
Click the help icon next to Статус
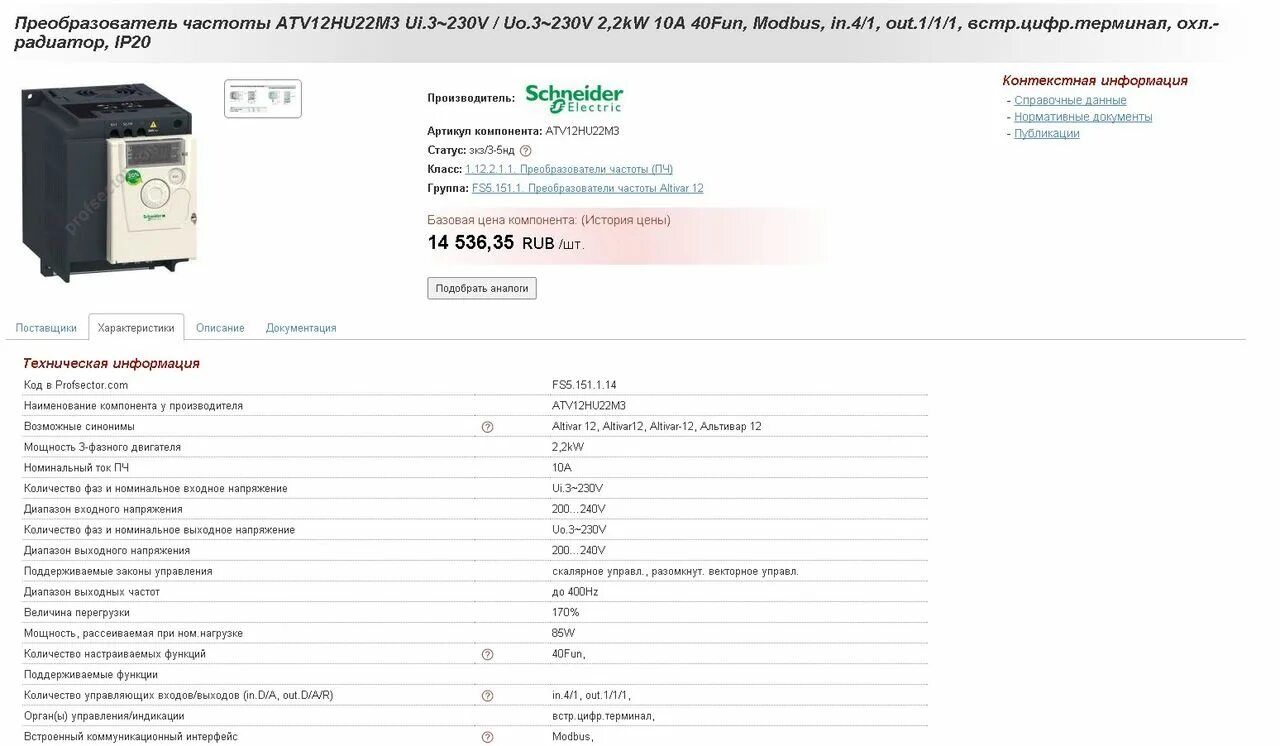[526, 151]
